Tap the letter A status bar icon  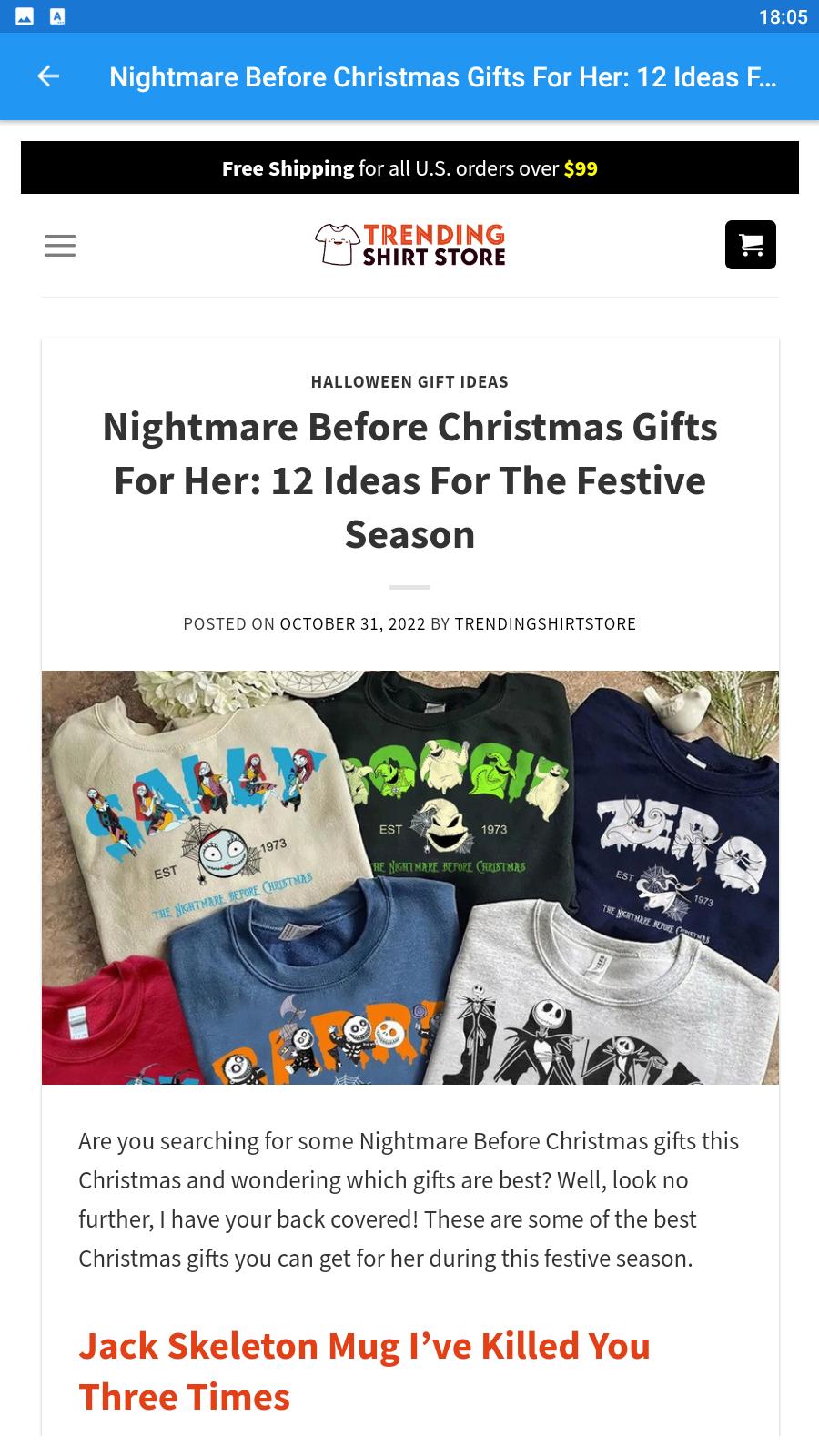tap(56, 16)
